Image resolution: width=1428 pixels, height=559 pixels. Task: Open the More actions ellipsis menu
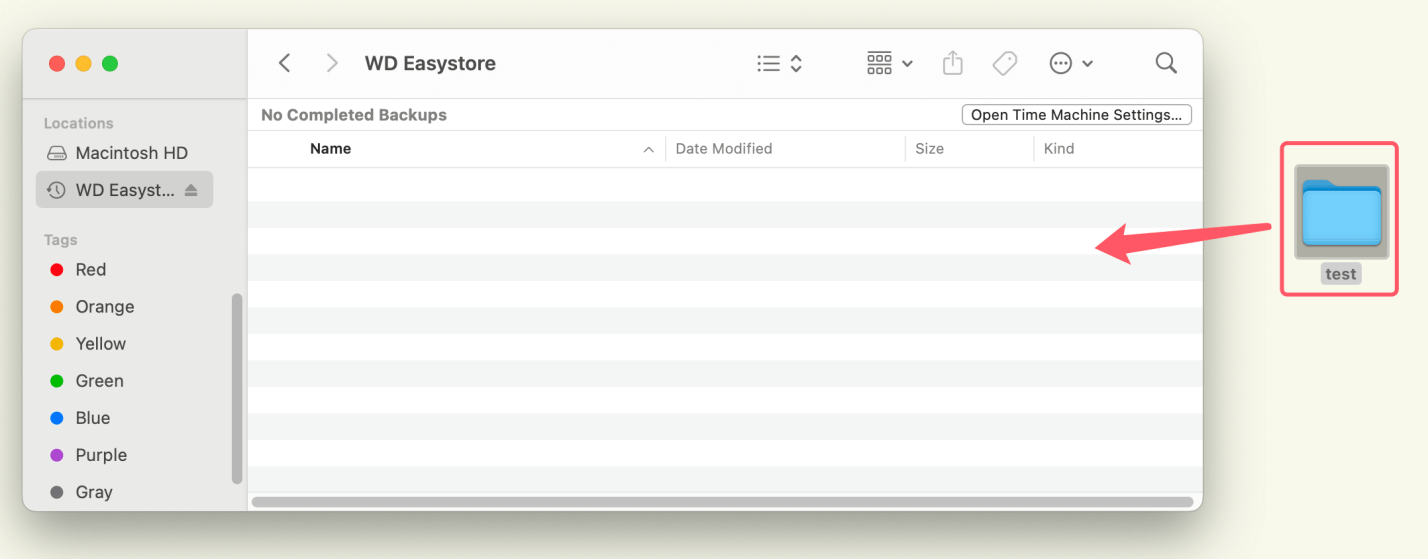pyautogui.click(x=1071, y=63)
